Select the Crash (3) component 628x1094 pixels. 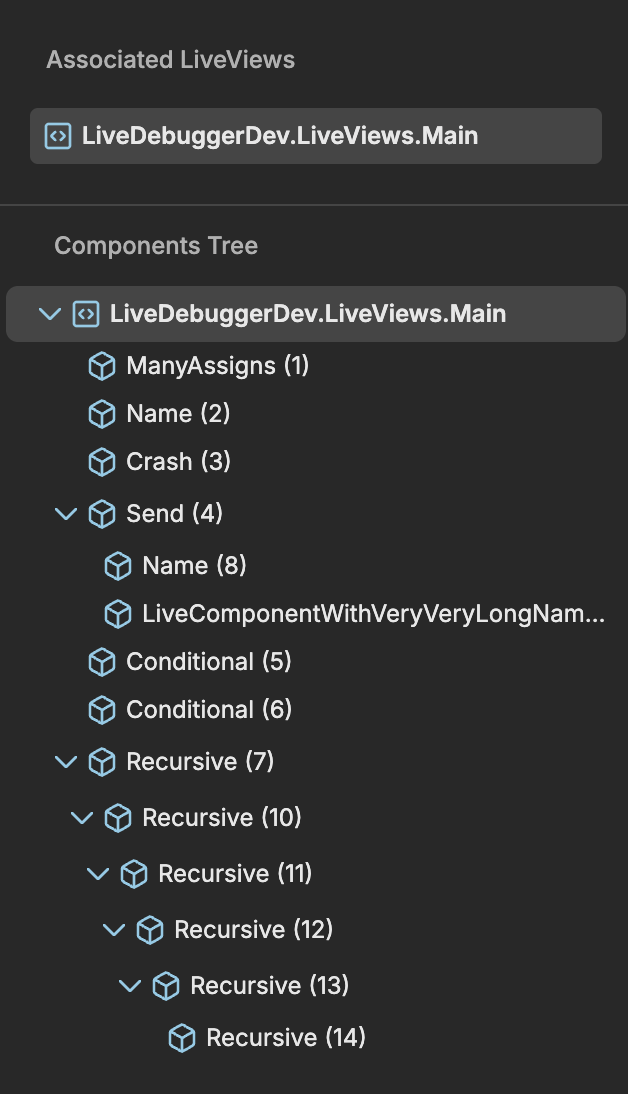(178, 462)
